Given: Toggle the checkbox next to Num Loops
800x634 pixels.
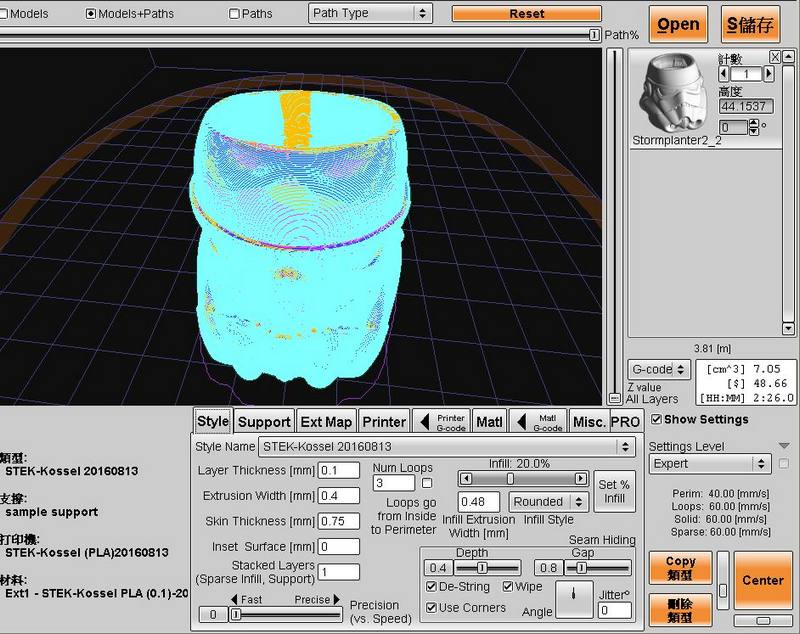Looking at the screenshot, I should [x=427, y=483].
